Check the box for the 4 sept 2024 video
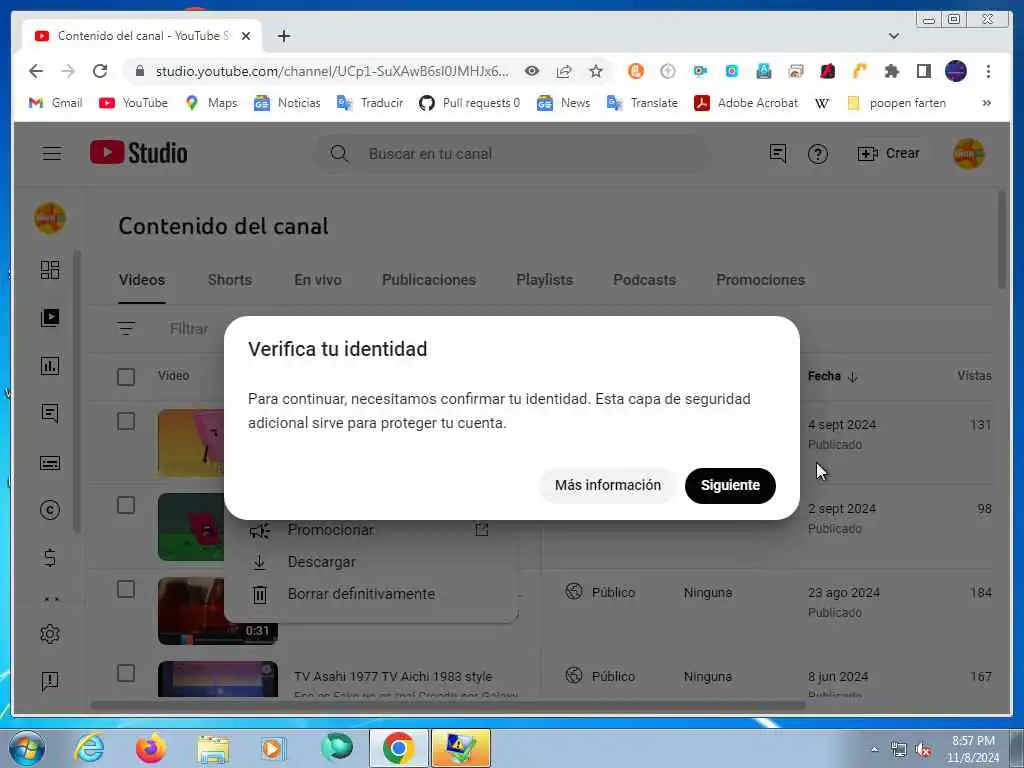Viewport: 1024px width, 768px height. coord(126,421)
